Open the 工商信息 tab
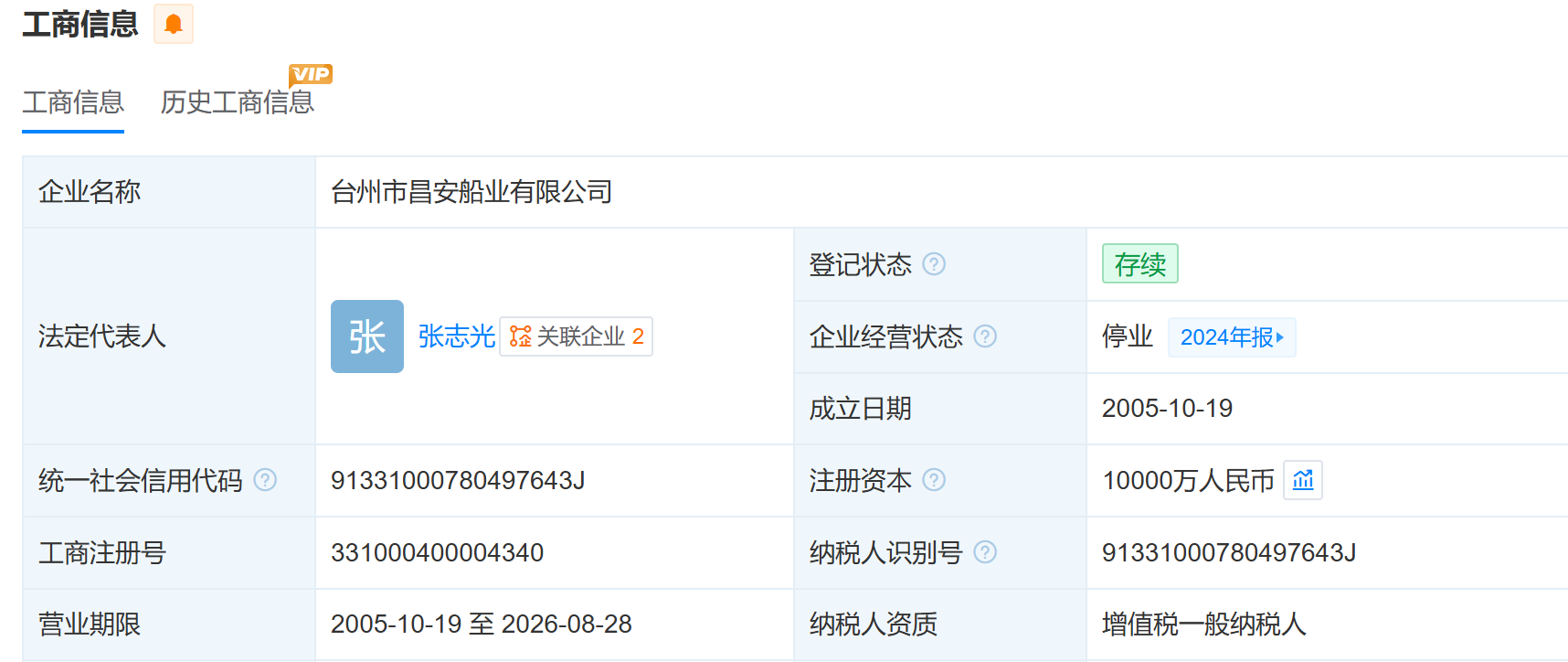Image resolution: width=1568 pixels, height=662 pixels. (73, 102)
